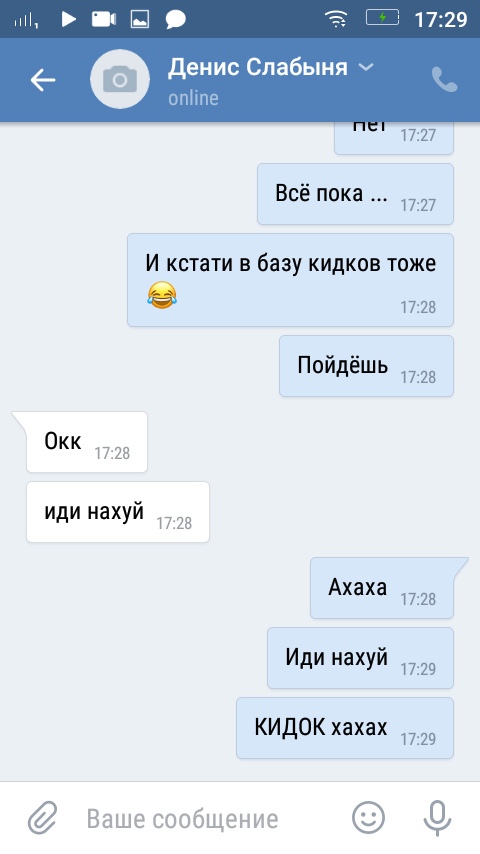Viewport: 480px width, 854px height.
Task: Tap the battery charging indicator
Action: click(x=382, y=18)
